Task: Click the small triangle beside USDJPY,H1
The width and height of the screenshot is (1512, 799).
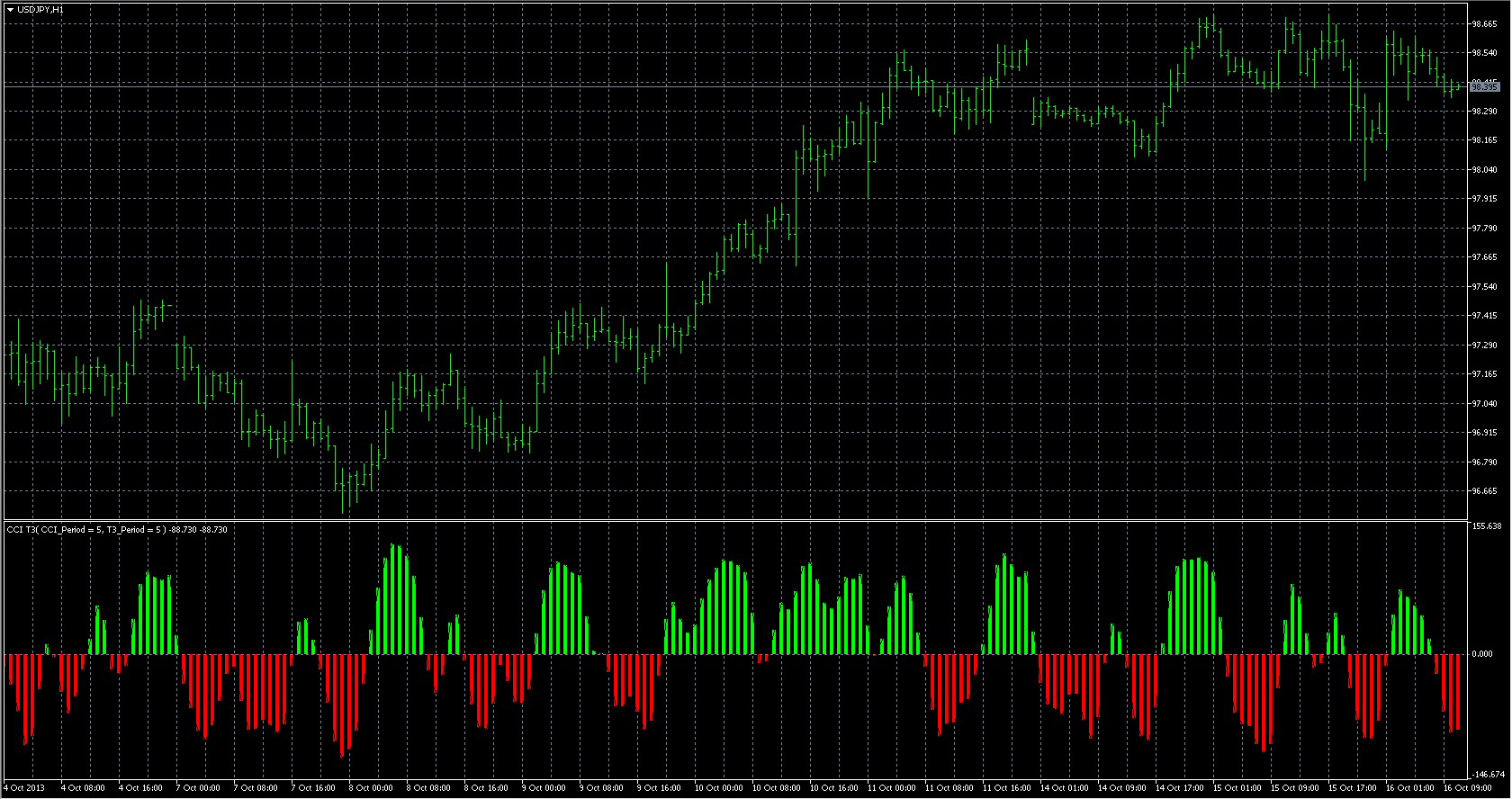Action: click(x=10, y=9)
